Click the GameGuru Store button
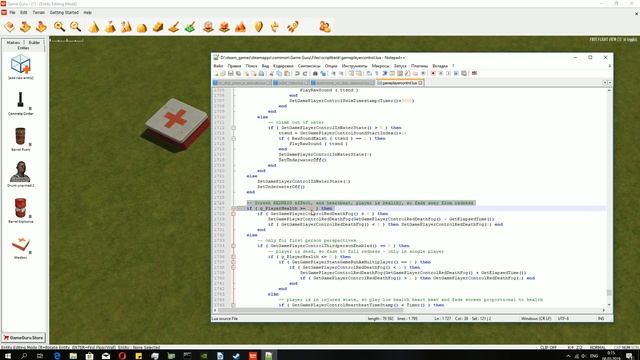 [x=24, y=338]
